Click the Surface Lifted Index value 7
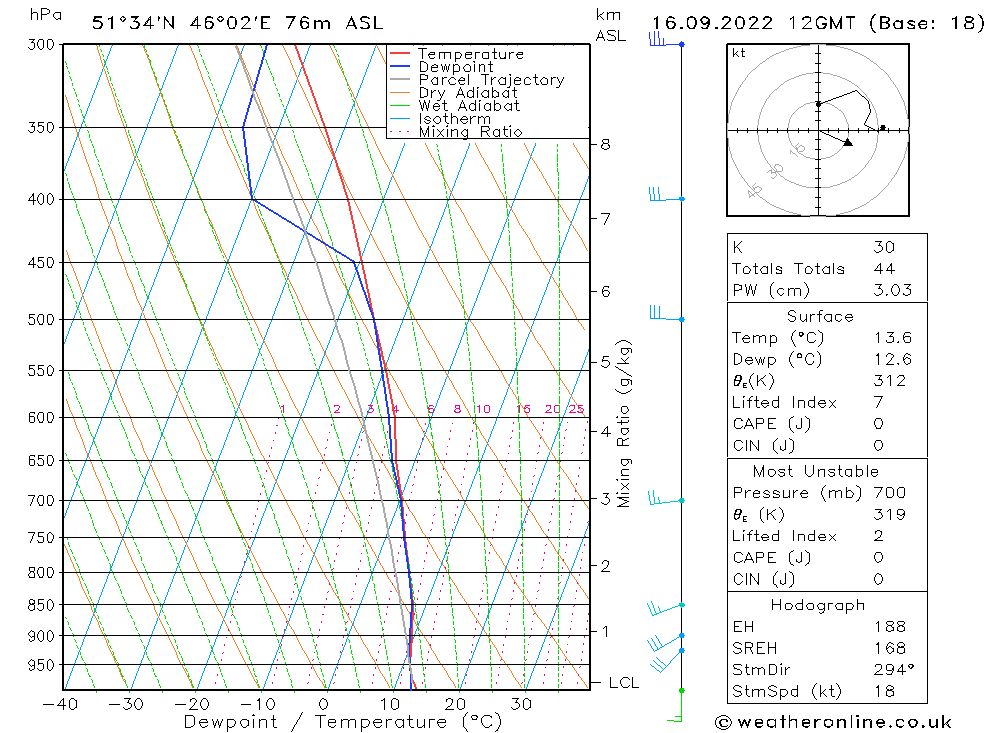 point(879,403)
